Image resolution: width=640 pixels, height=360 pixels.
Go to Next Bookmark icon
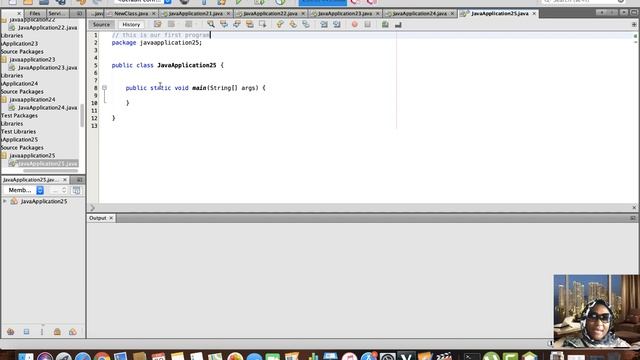293,24
